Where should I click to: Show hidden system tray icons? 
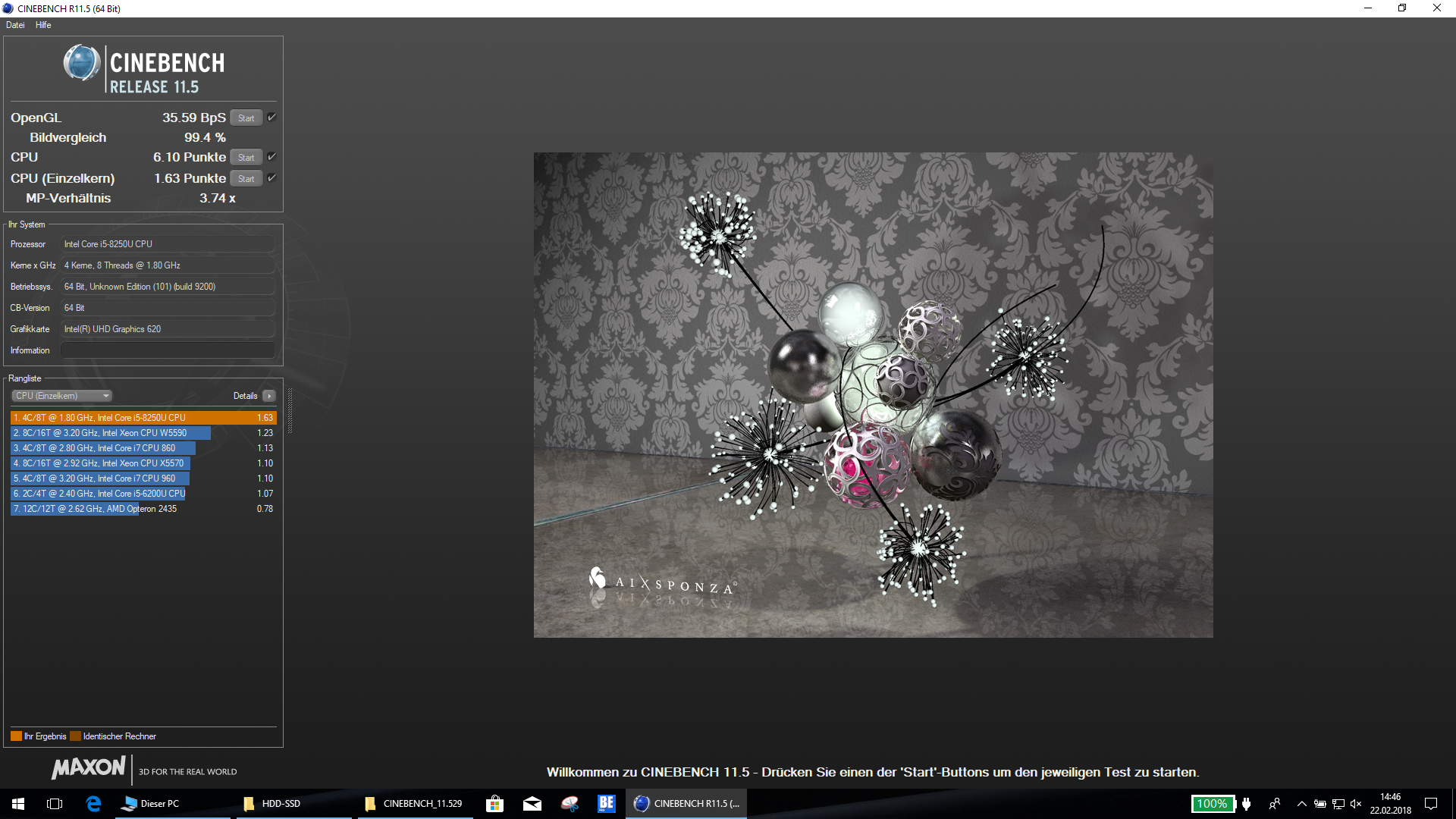click(x=1301, y=804)
